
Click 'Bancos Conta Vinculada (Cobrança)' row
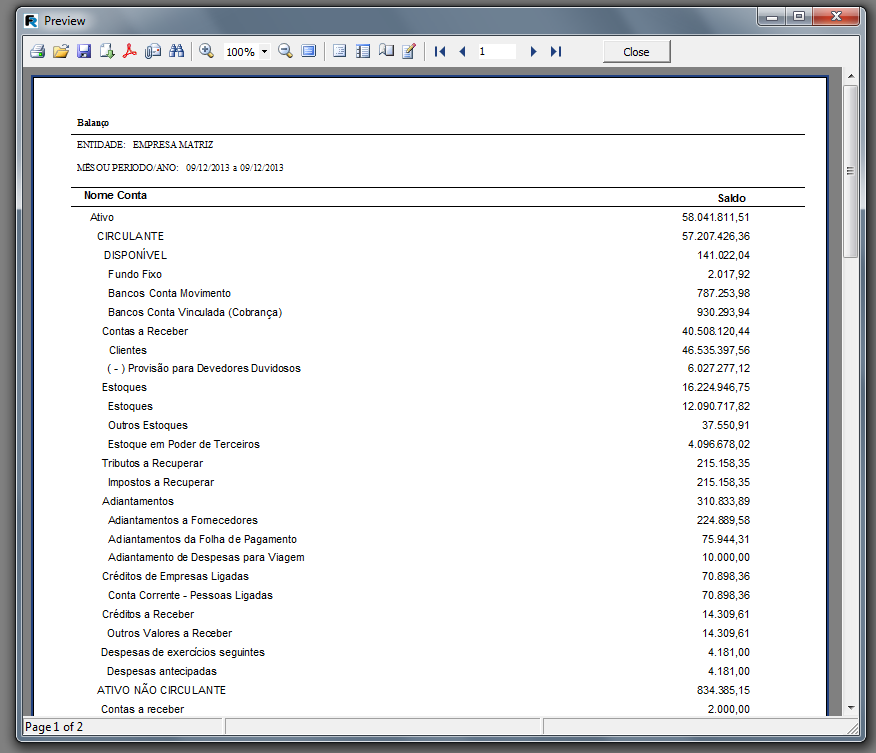[x=195, y=312]
